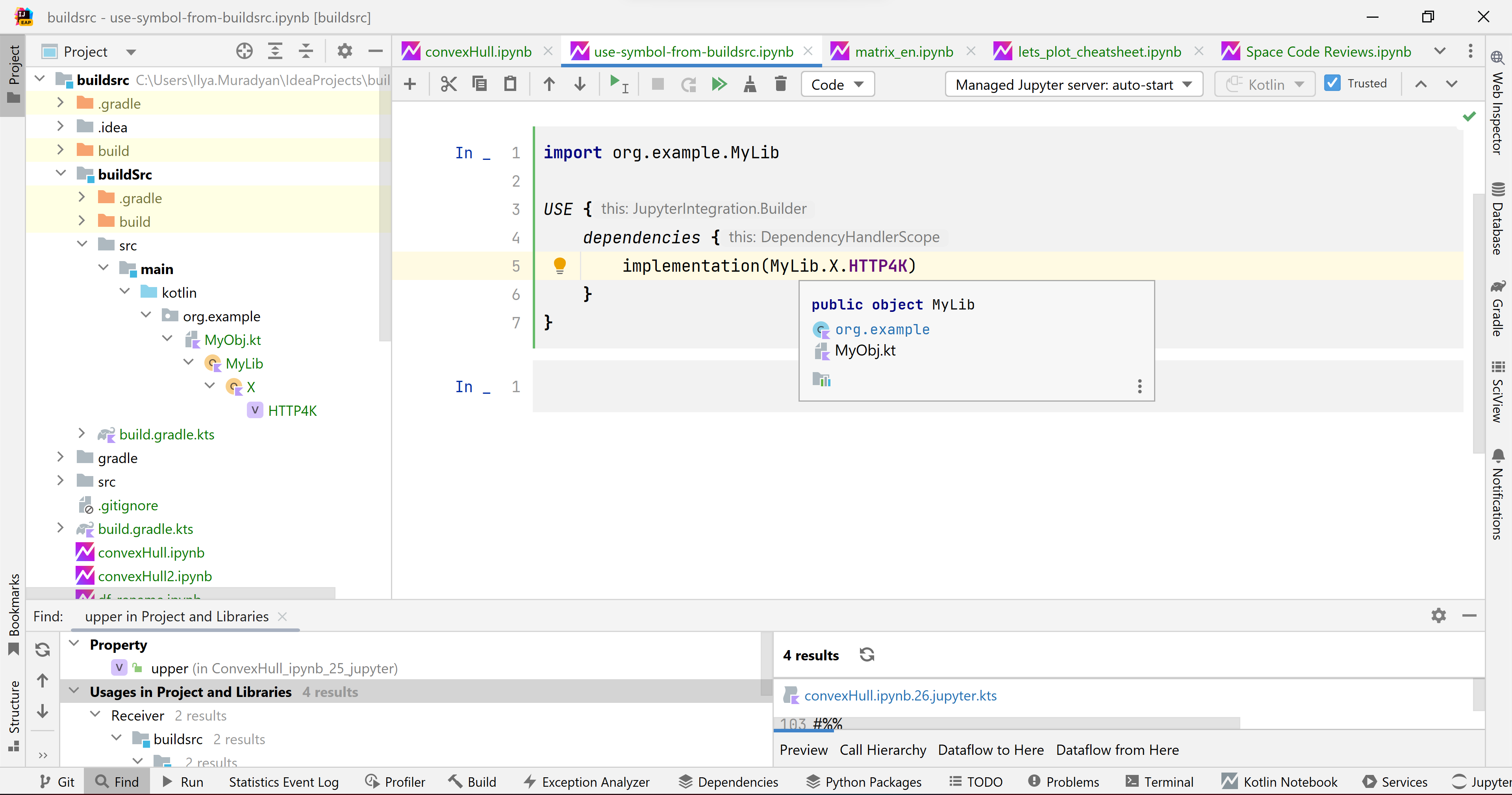Open the Dataflow to Here tab

(991, 750)
